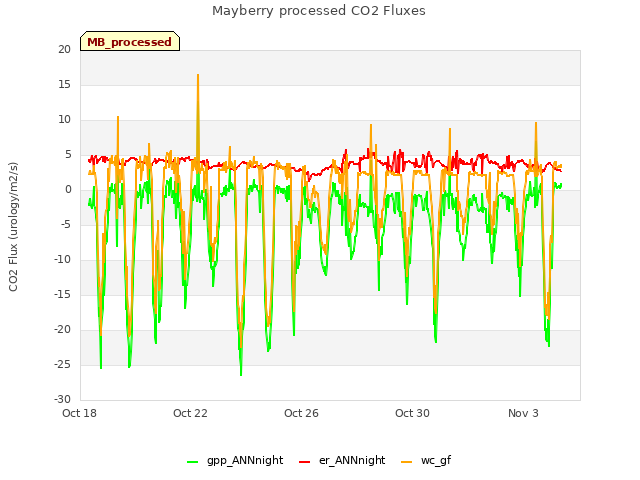Toggle the er_ANNnight legend entry
Screen dimensions: 640x480
click(342, 460)
